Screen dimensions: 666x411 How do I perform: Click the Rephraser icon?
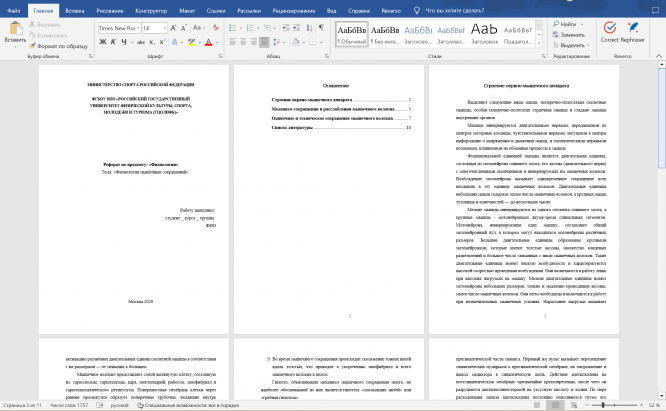pos(633,28)
